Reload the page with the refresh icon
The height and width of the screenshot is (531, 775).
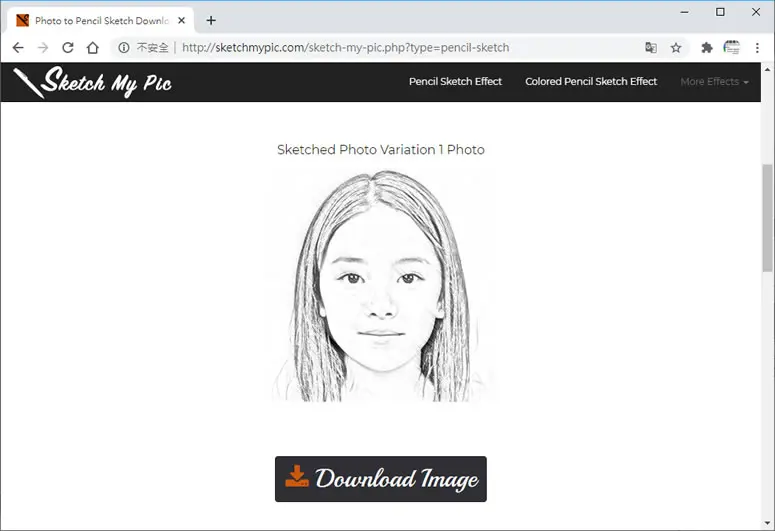pos(68,47)
